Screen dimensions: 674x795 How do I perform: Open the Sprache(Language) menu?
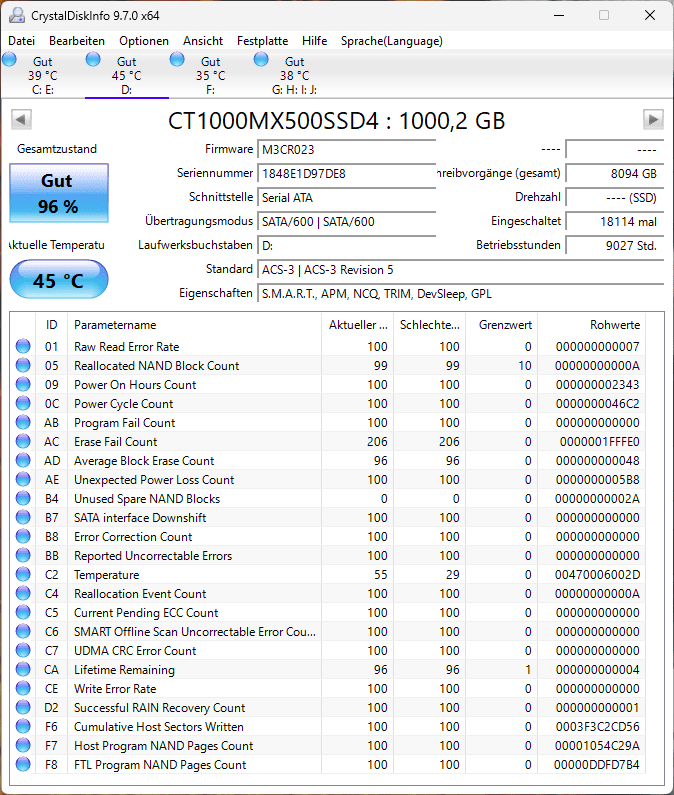392,41
